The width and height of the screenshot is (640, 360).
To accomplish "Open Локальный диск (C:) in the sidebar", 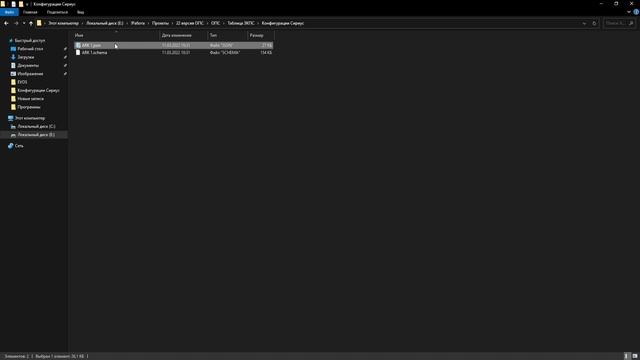I will [36, 127].
